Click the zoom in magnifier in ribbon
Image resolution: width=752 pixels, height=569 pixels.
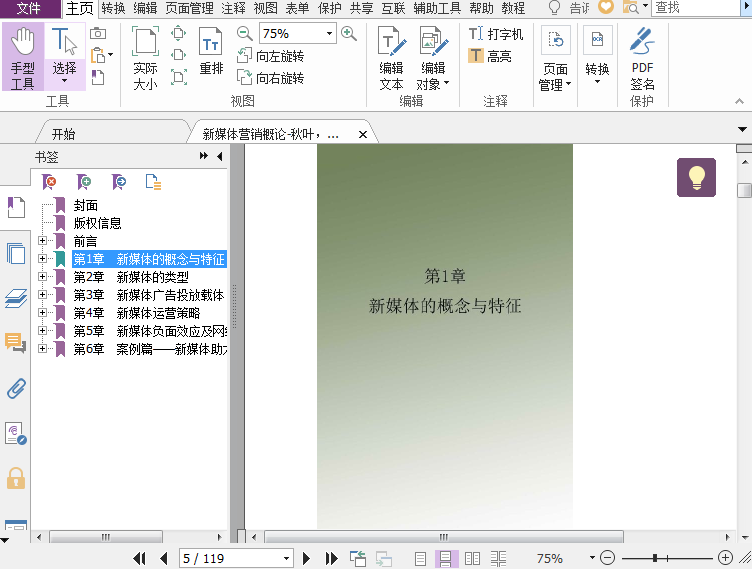[349, 34]
